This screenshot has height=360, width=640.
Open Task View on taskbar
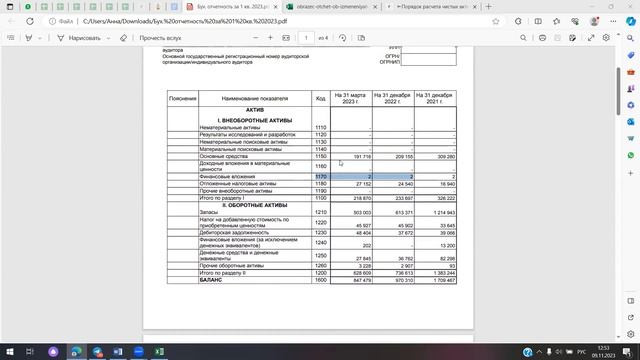point(30,351)
